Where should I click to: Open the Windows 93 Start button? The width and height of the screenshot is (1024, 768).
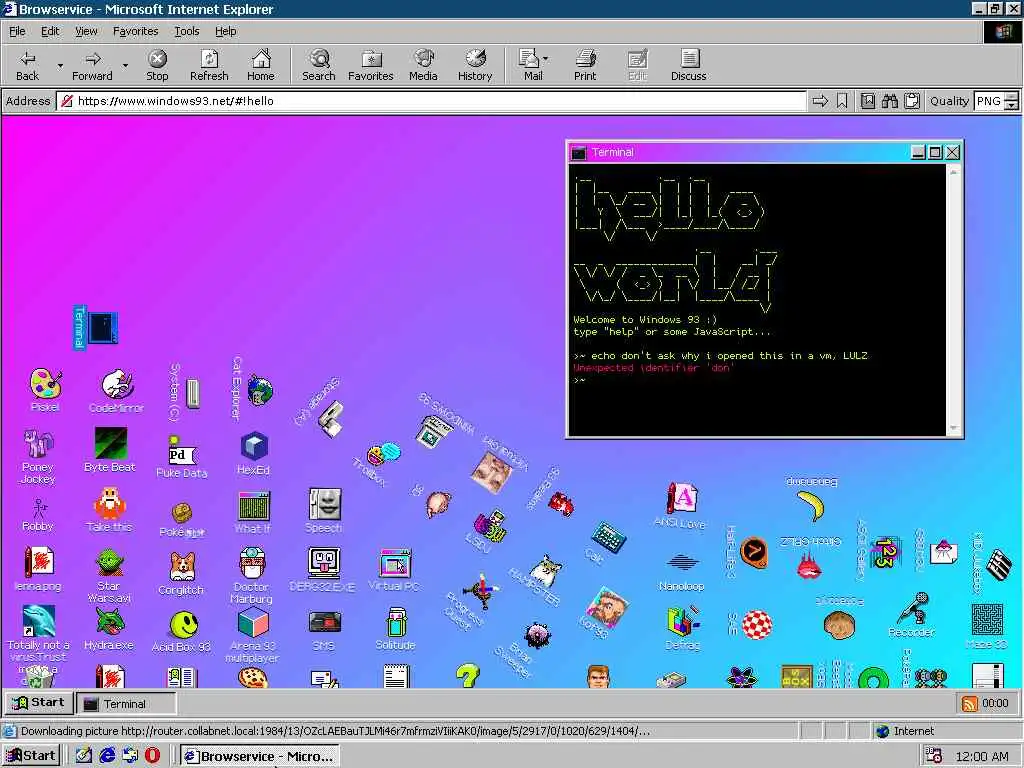click(39, 703)
